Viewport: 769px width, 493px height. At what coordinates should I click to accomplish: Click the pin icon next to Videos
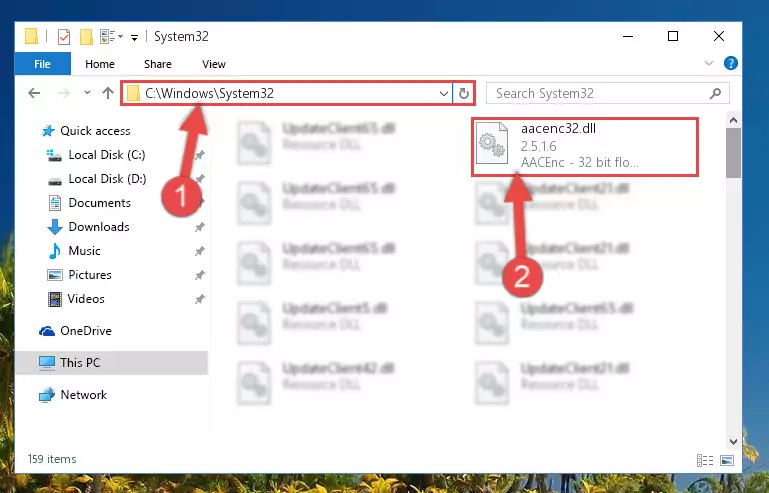click(200, 299)
